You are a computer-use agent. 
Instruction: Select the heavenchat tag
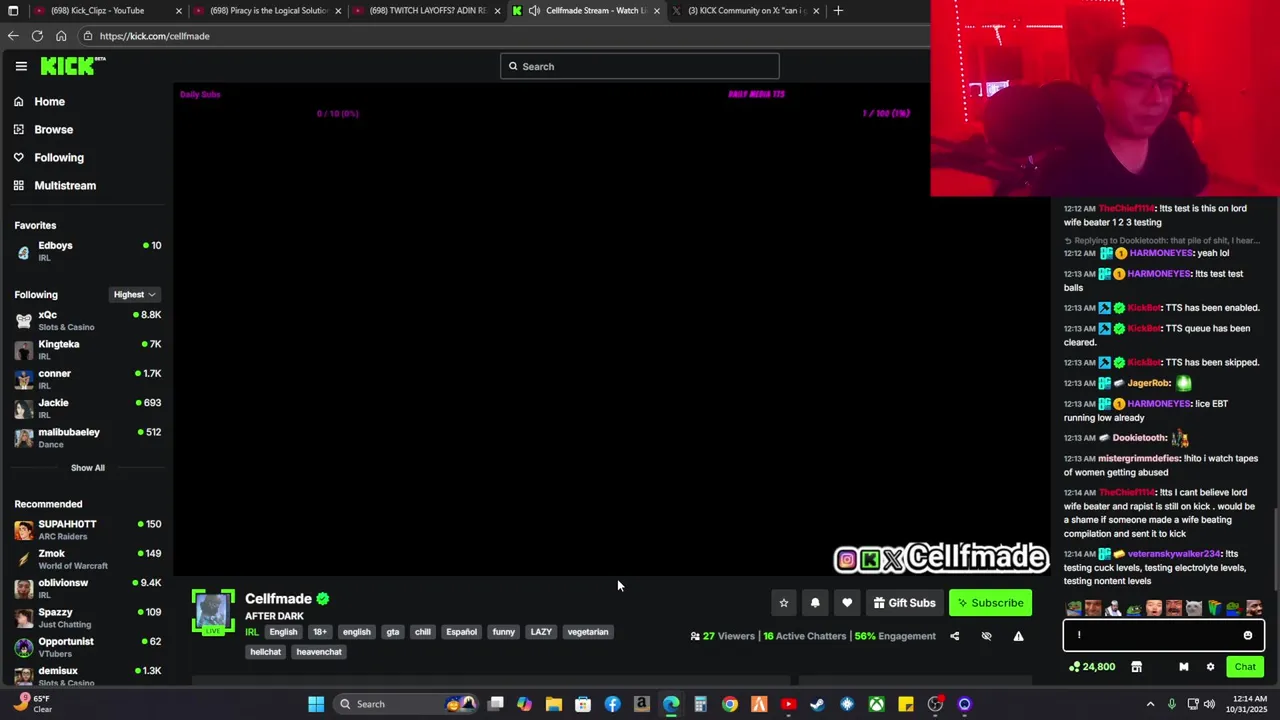(x=319, y=652)
